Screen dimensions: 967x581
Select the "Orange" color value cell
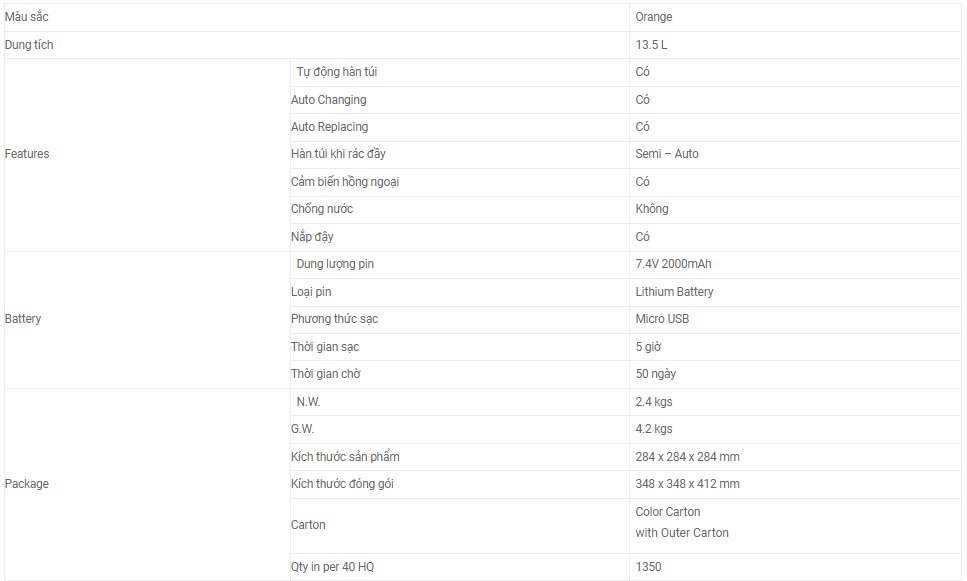654,17
